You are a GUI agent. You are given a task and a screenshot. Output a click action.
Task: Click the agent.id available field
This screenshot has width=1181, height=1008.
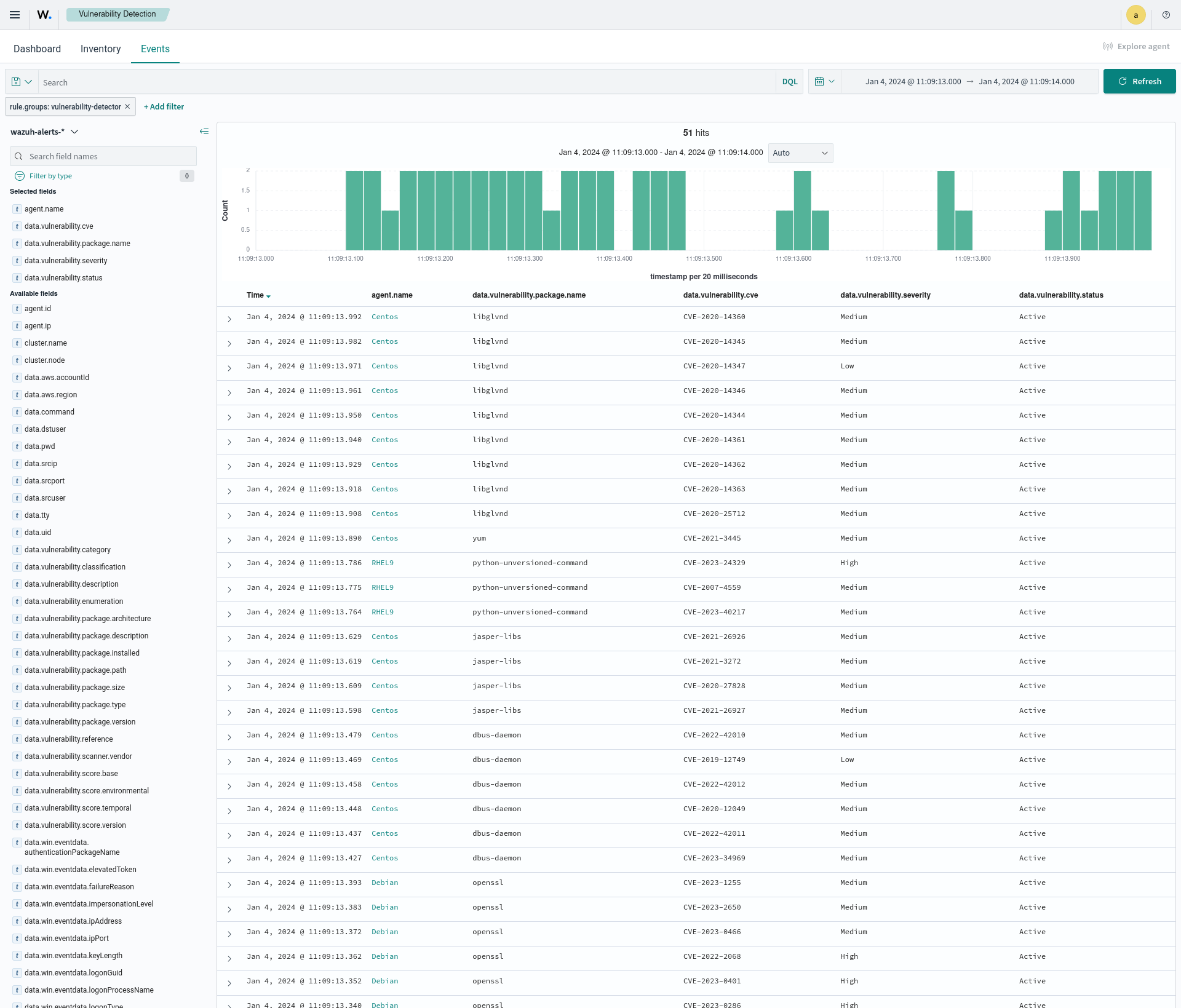[x=38, y=309]
